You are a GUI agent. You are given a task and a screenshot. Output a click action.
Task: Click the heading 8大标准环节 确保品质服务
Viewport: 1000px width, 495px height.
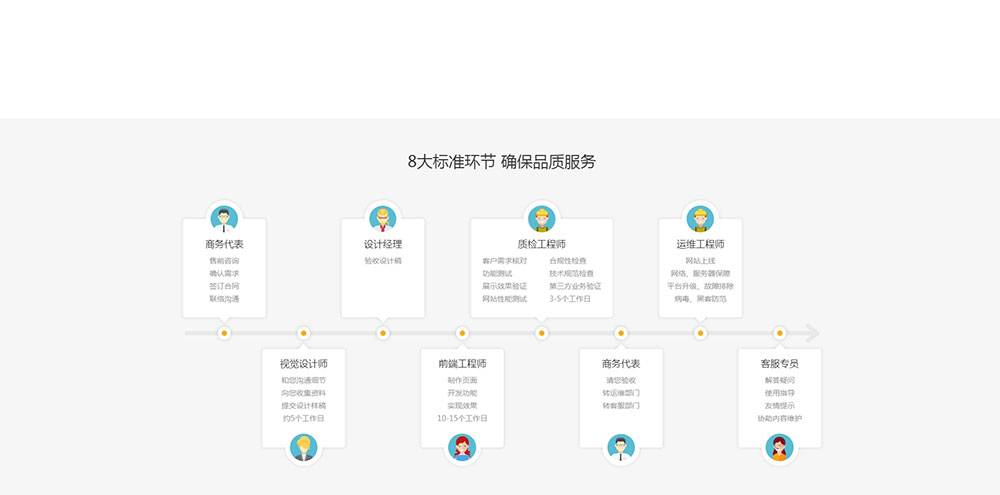pos(501,162)
